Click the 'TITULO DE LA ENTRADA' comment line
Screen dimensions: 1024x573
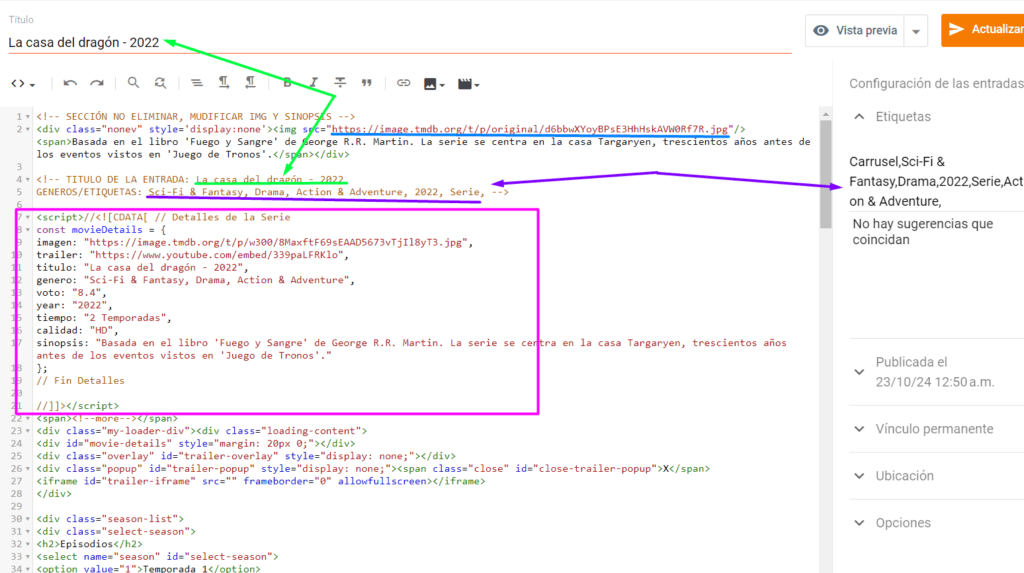(x=190, y=180)
